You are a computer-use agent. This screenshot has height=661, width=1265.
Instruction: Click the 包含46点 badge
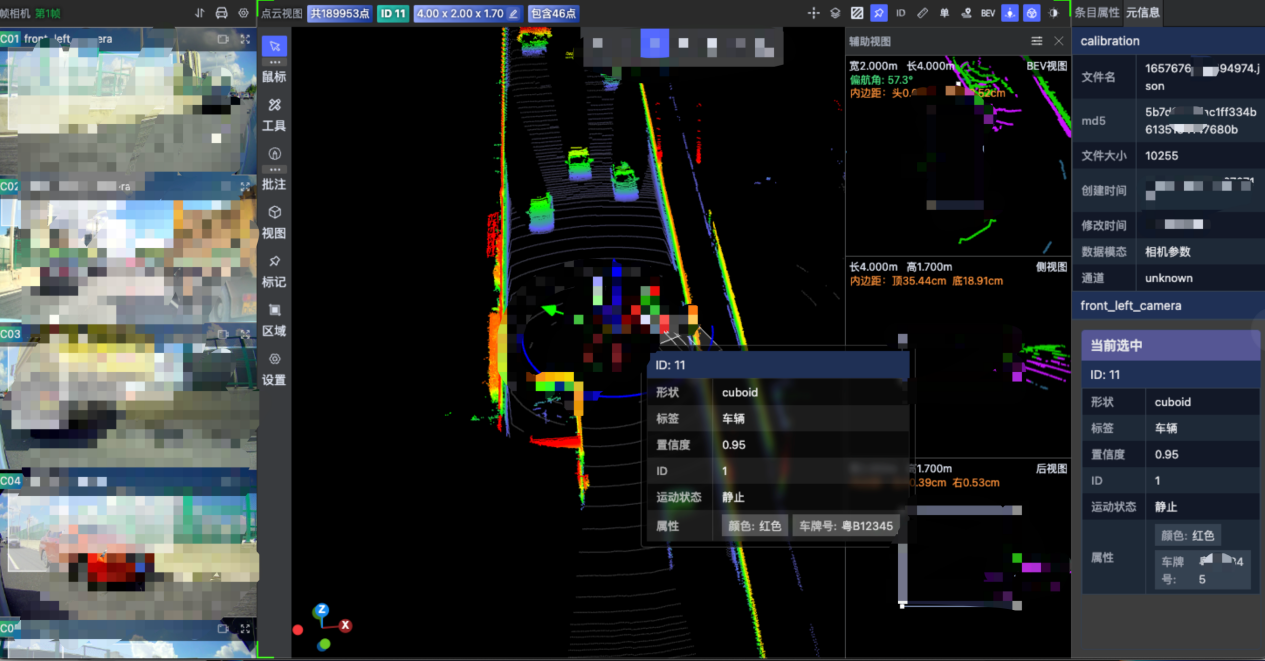tap(553, 14)
